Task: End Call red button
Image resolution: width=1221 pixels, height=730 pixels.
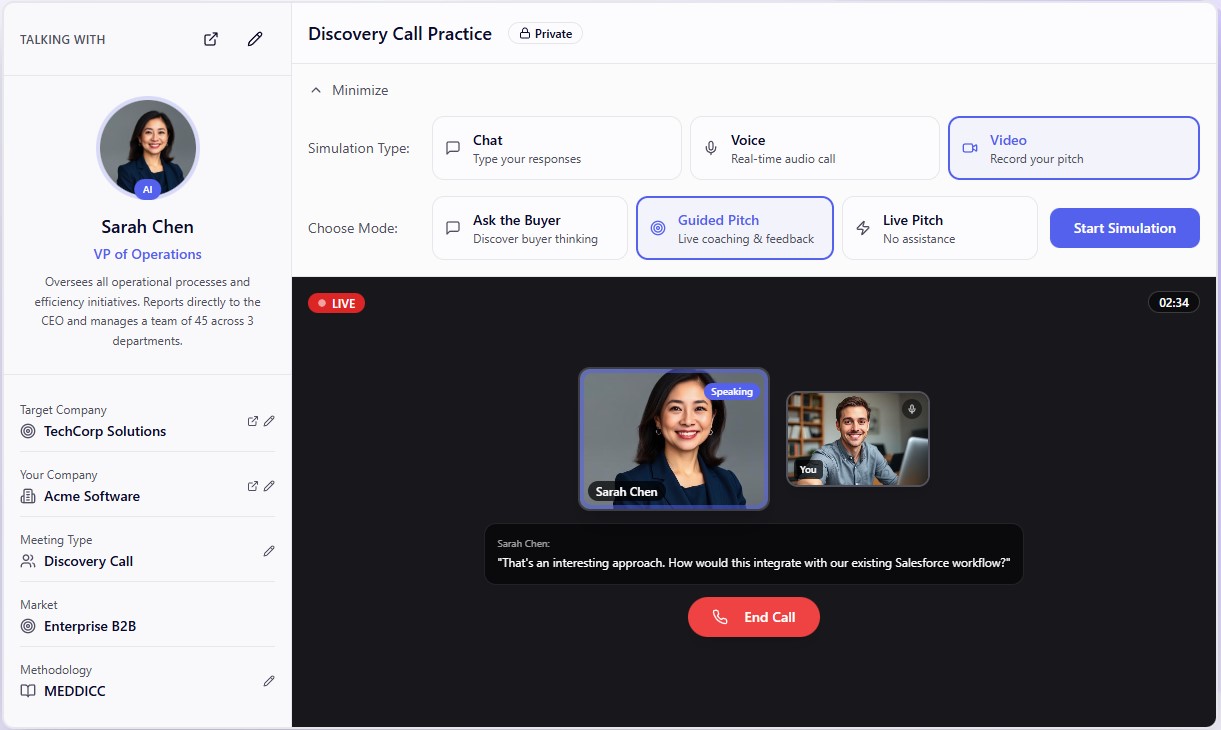Action: (754, 617)
